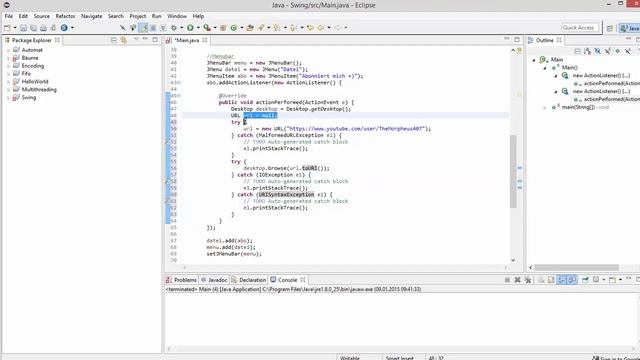Toggle Show Console on Standard Error change
640x360 pixels.
(572, 280)
